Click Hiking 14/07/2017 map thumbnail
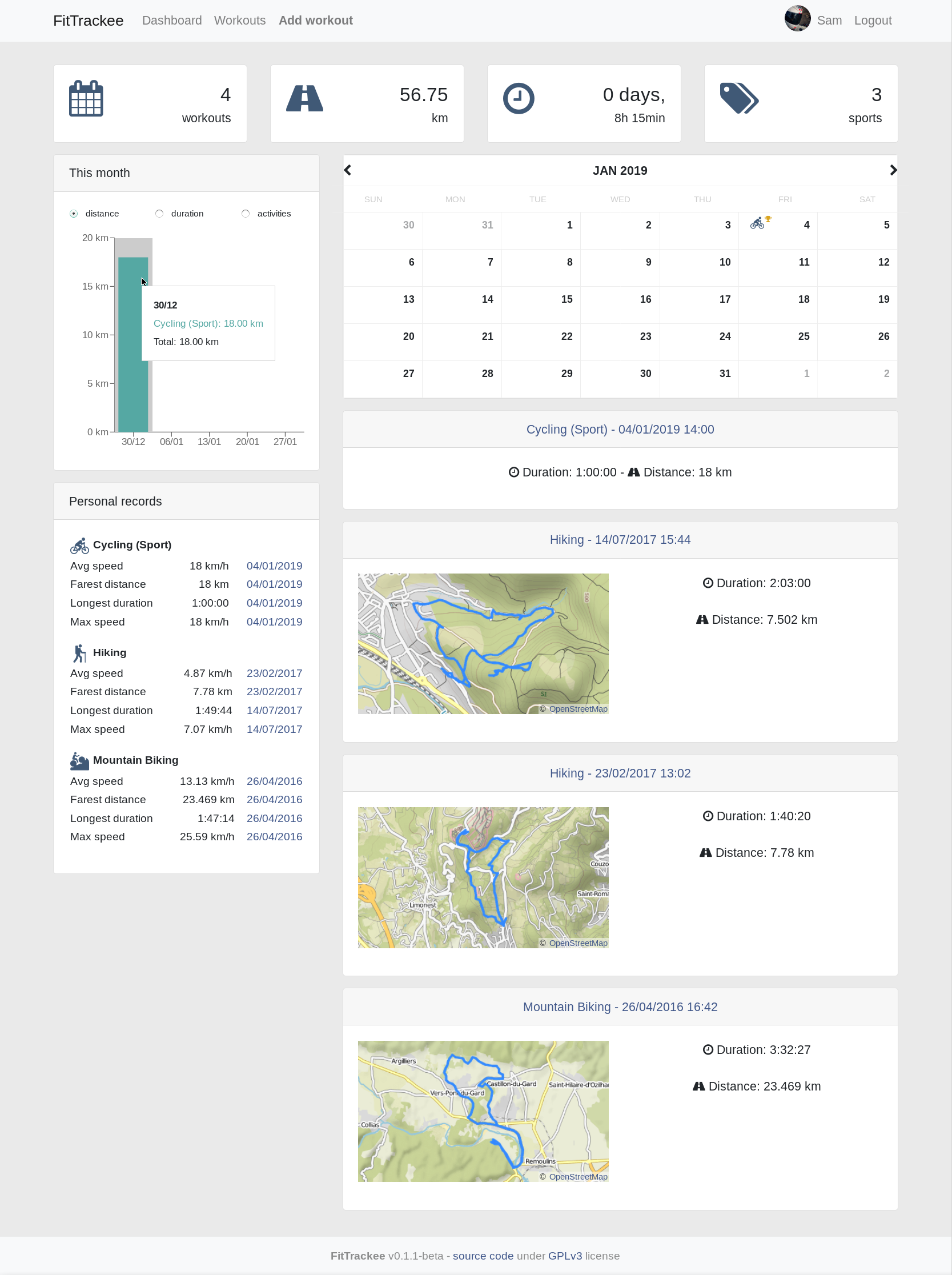 tap(483, 644)
